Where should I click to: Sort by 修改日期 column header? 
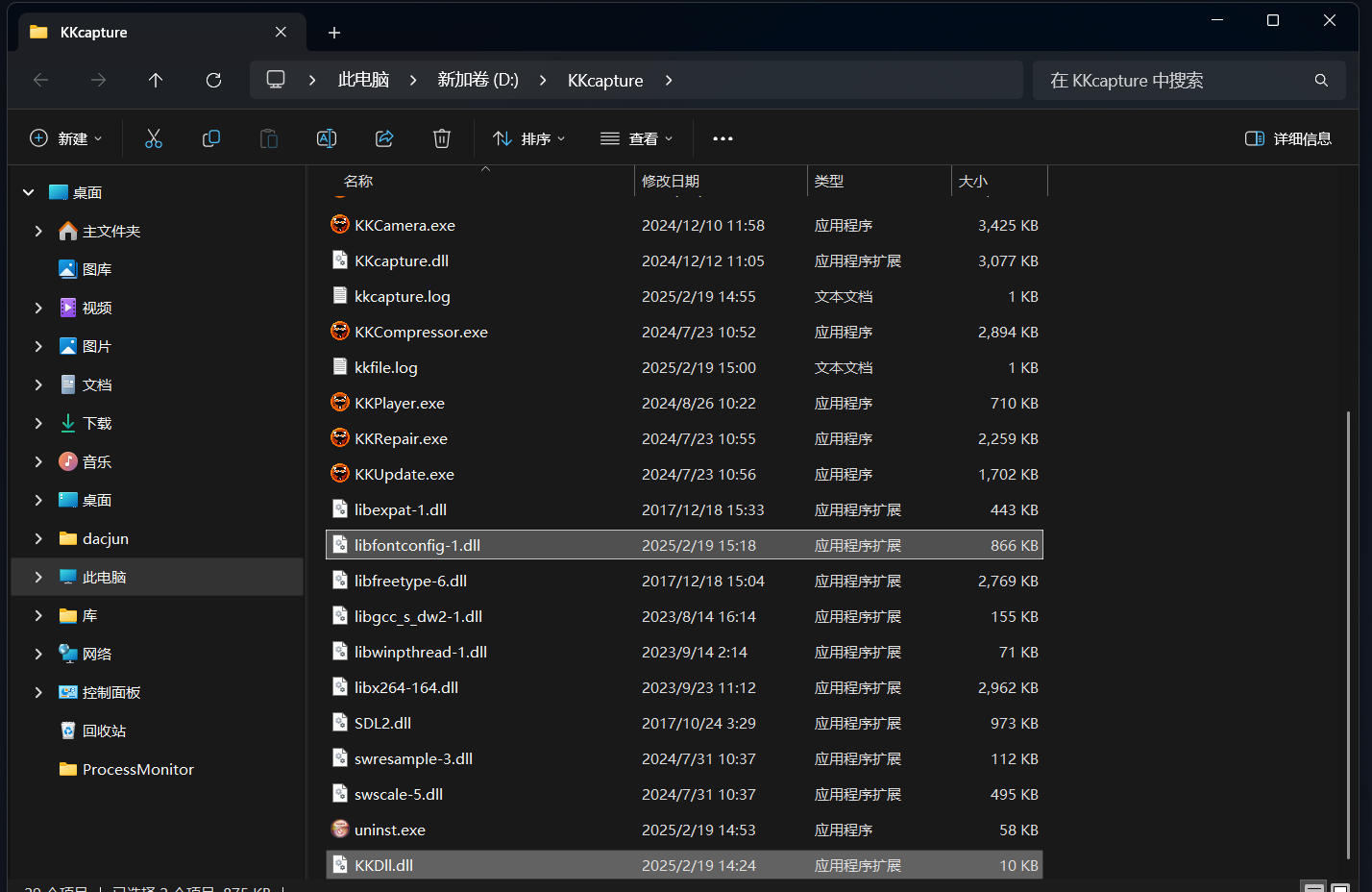click(x=721, y=181)
